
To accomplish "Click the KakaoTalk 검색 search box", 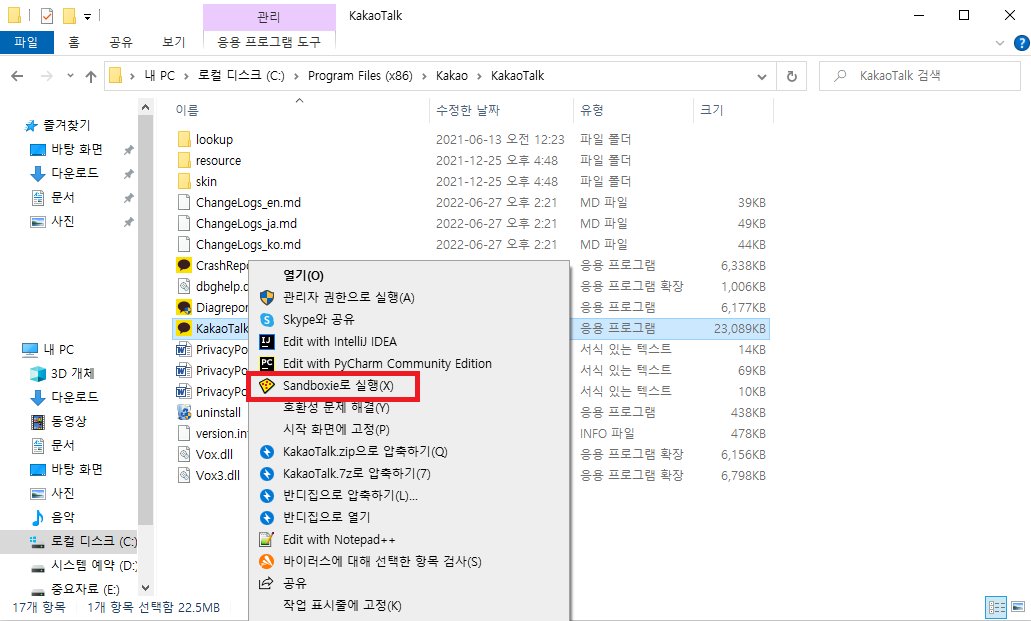I will (x=920, y=76).
